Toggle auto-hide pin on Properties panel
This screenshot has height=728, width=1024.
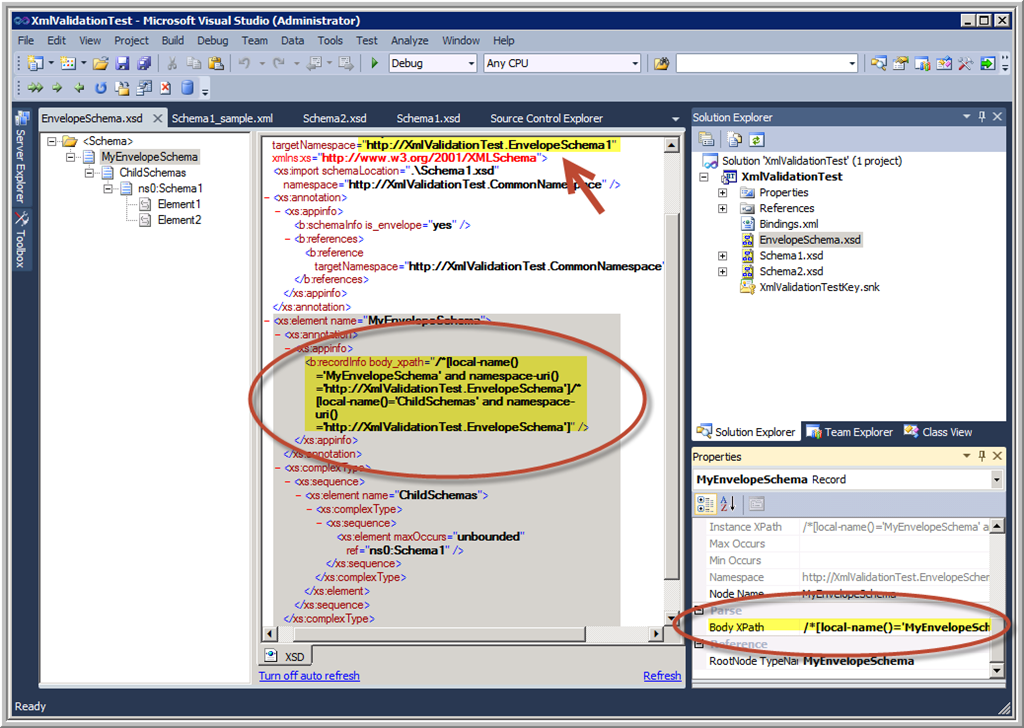pyautogui.click(x=981, y=456)
